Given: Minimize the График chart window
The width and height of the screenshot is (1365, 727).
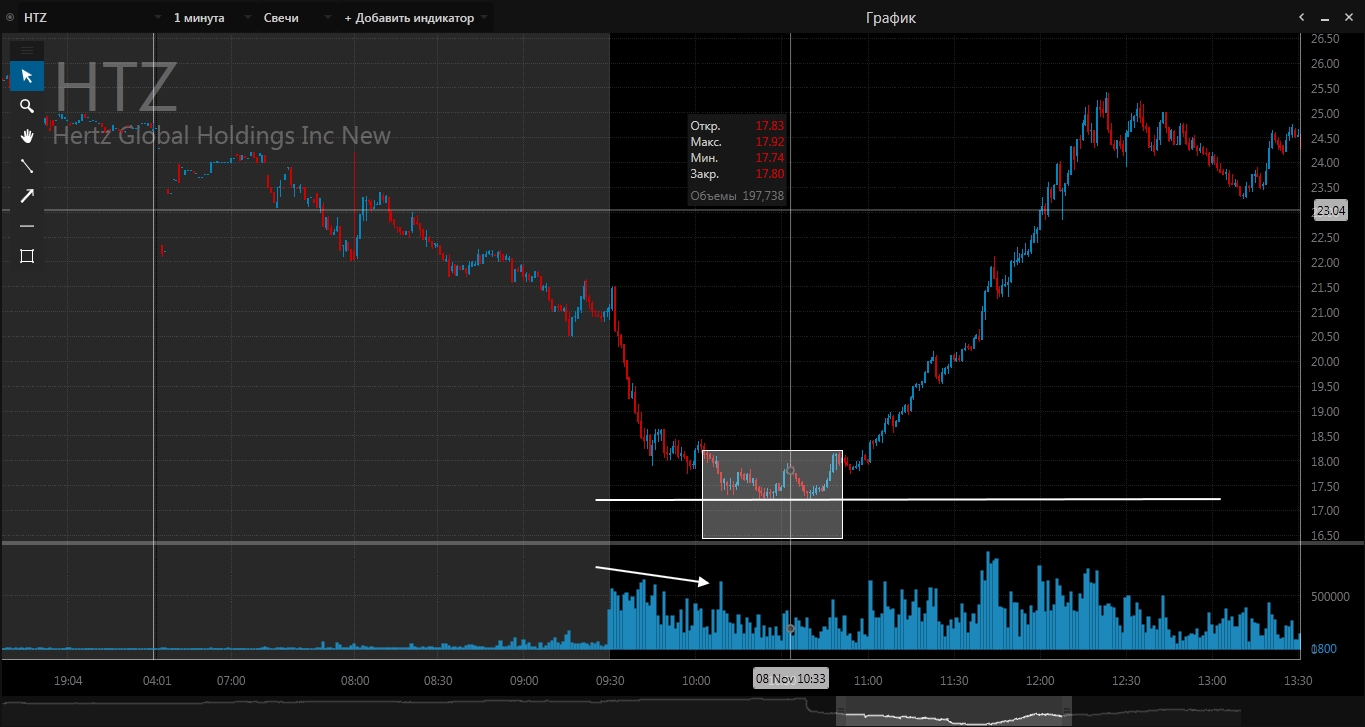Looking at the screenshot, I should 1325,18.
